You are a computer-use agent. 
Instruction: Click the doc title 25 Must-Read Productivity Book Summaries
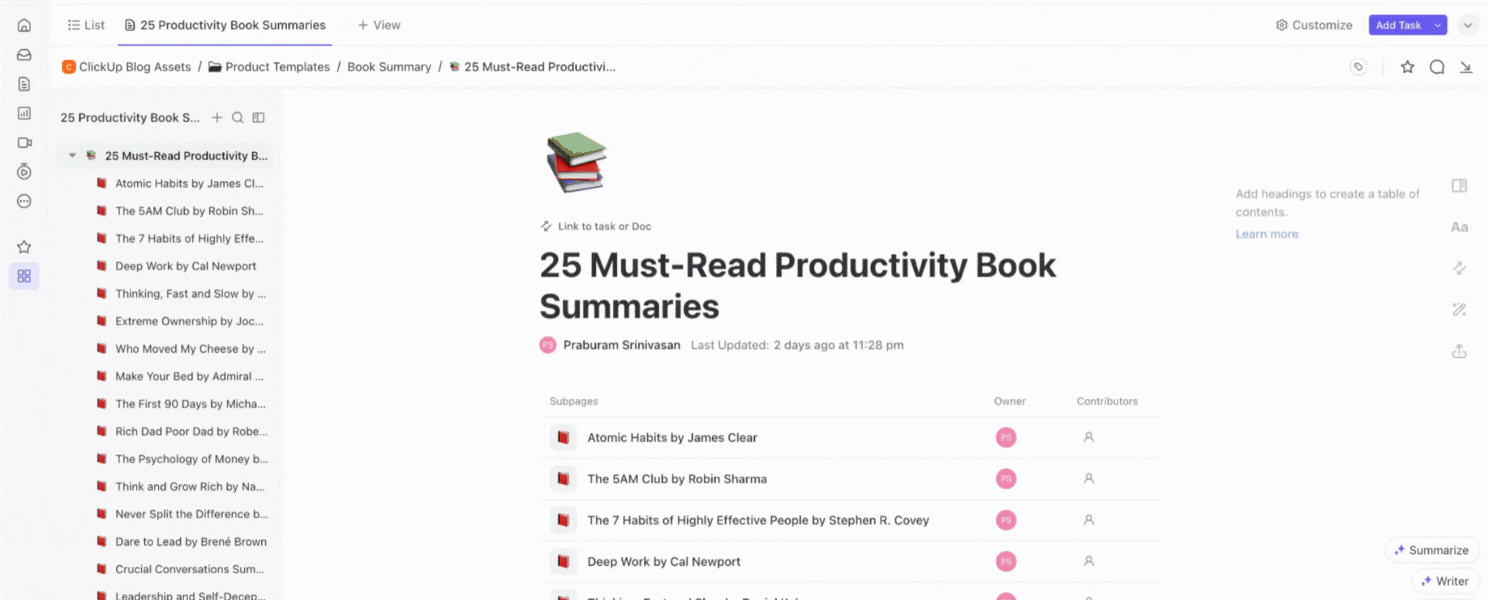pos(797,285)
